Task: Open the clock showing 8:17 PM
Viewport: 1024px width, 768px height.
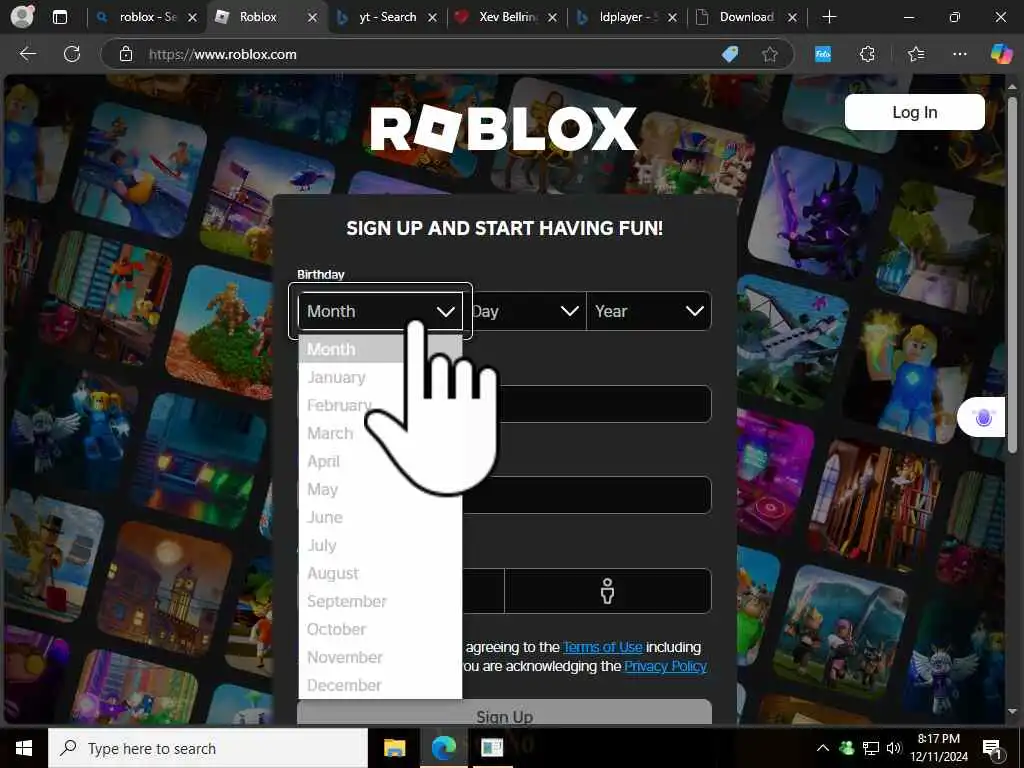Action: click(938, 748)
